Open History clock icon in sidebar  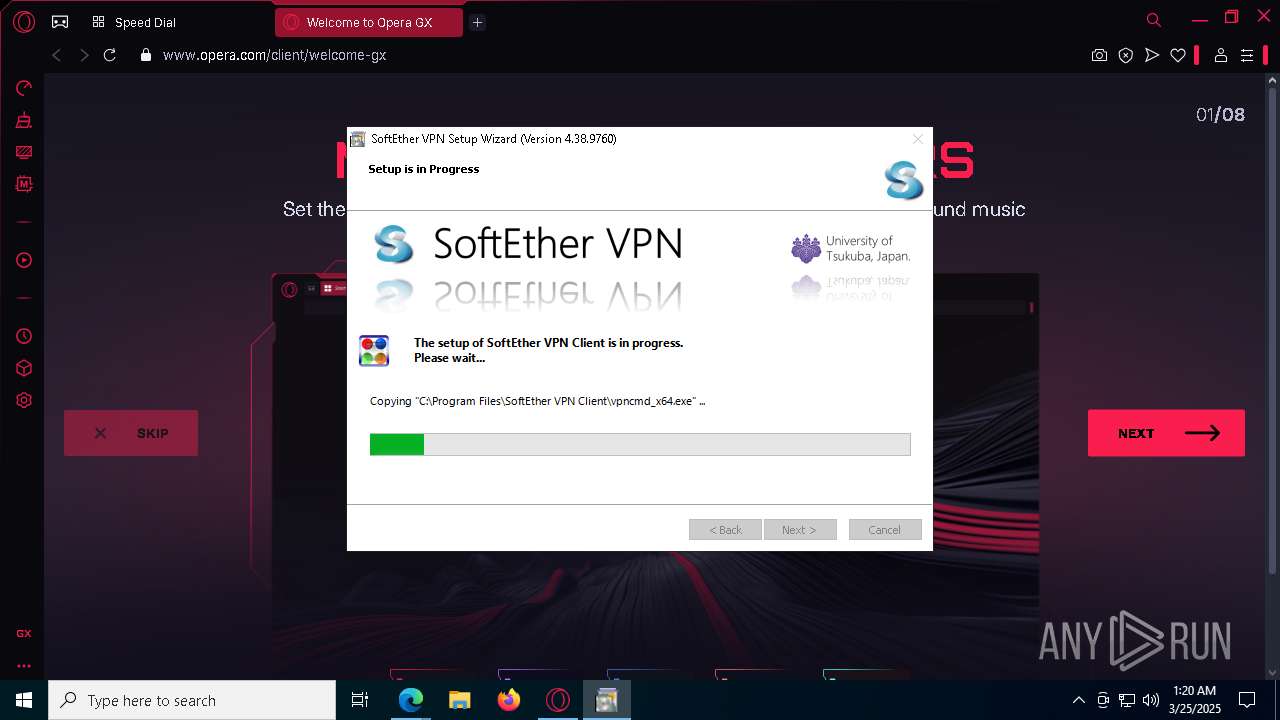(24, 336)
